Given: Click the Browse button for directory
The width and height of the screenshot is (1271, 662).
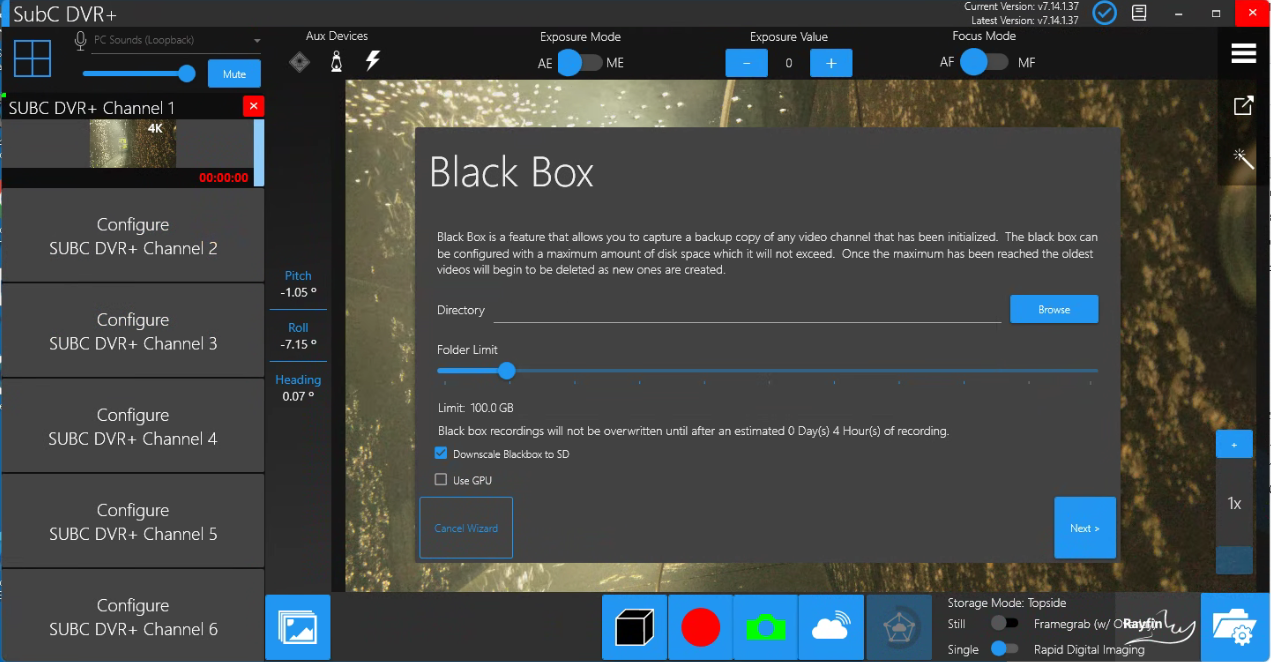Looking at the screenshot, I should 1054,309.
